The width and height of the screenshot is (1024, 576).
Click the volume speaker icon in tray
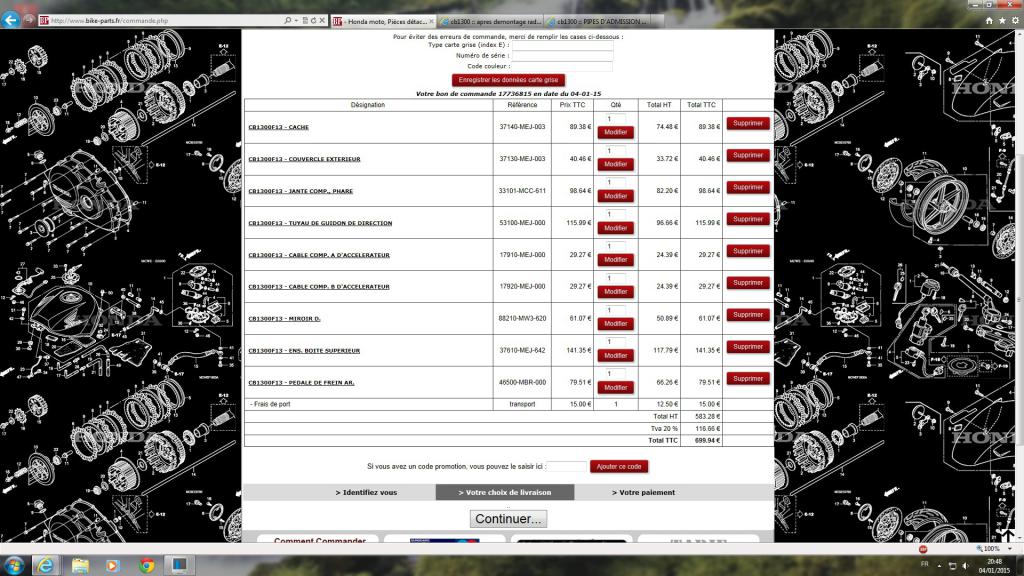point(966,566)
